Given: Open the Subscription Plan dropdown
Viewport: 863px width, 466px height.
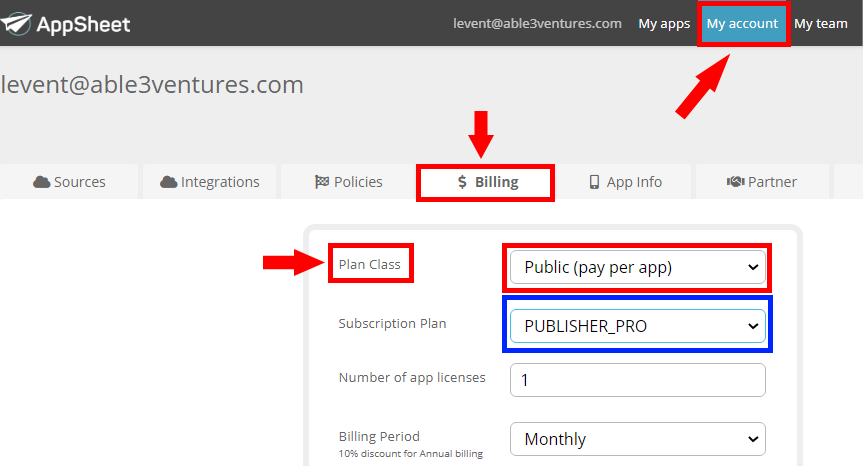Looking at the screenshot, I should [637, 326].
